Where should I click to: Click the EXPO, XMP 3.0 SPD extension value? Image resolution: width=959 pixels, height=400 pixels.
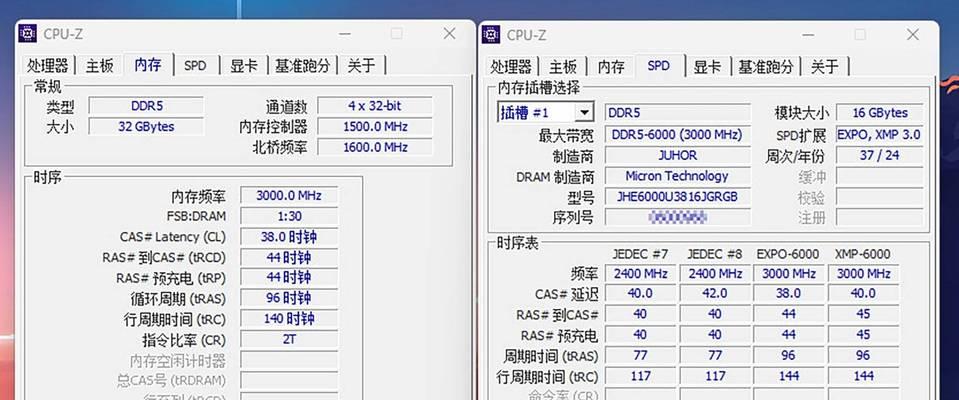(x=879, y=135)
